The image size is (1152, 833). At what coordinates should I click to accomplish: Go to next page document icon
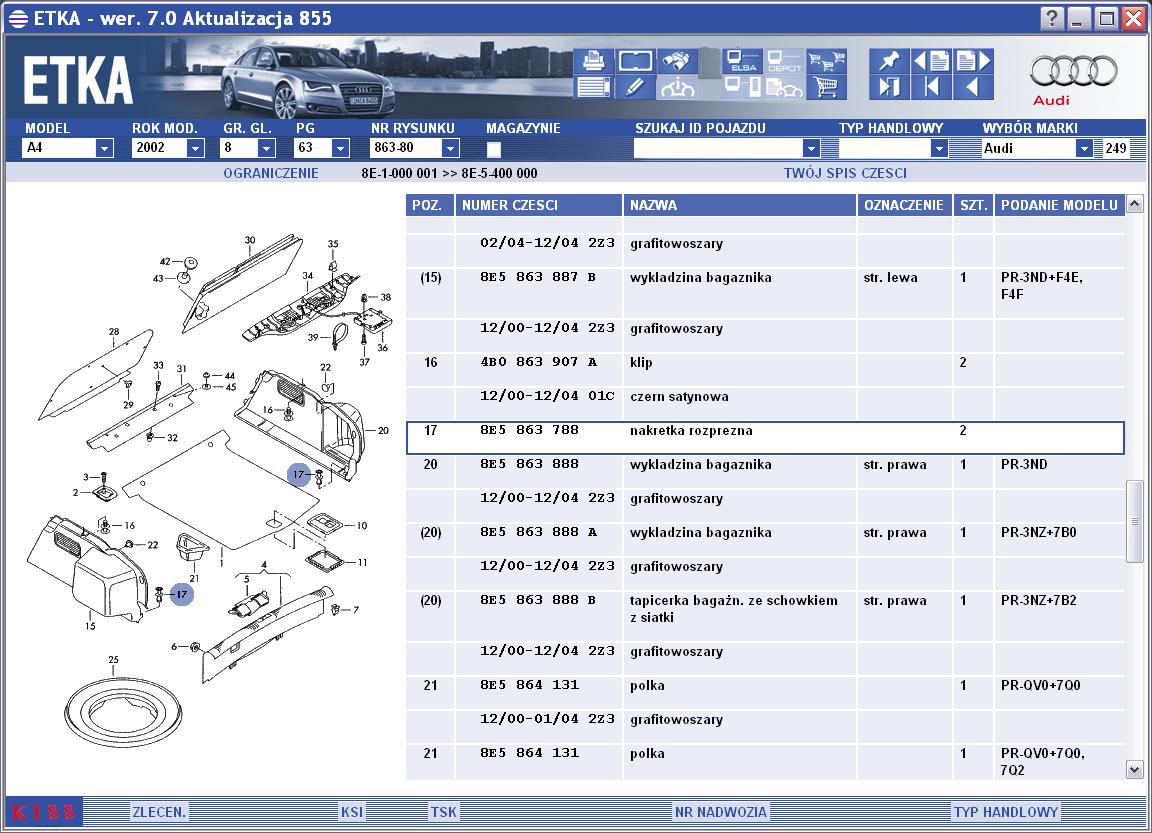(973, 60)
